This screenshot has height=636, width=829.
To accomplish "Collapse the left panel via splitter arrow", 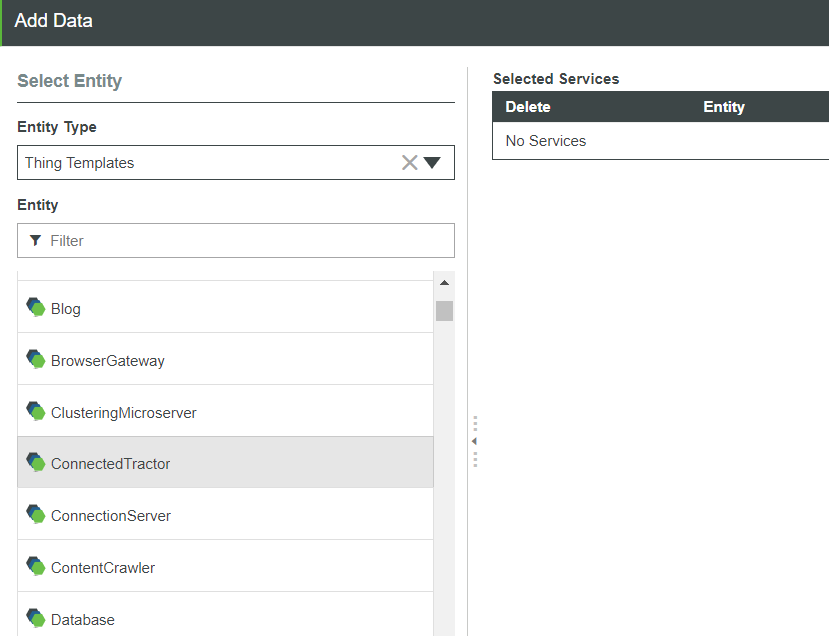I will [474, 441].
